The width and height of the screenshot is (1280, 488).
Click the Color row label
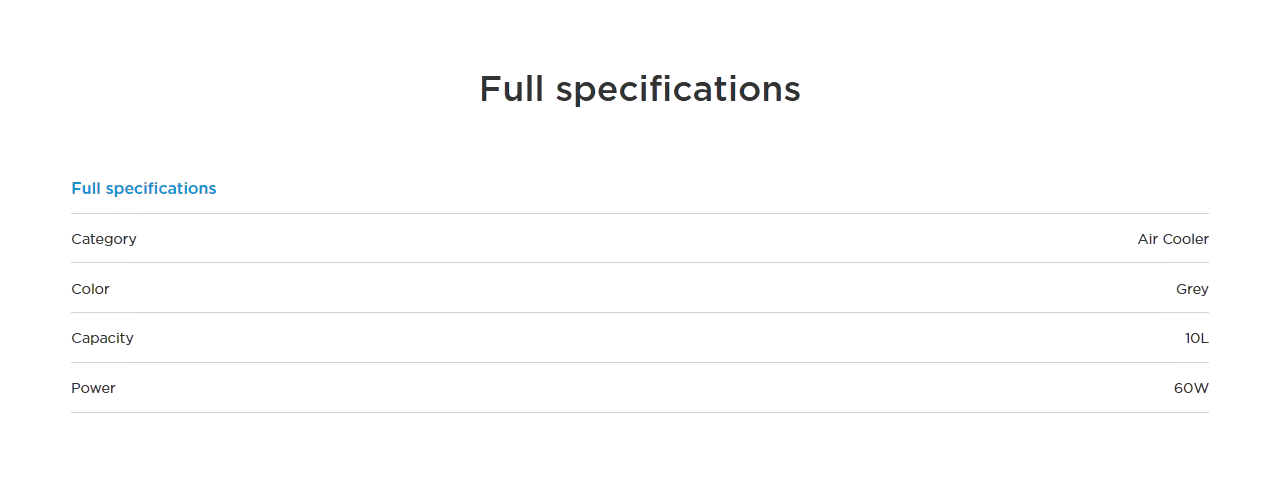click(x=90, y=289)
